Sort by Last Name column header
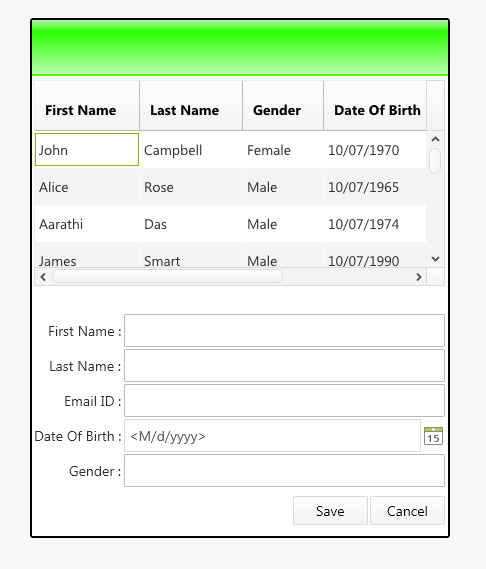This screenshot has width=486, height=569. click(x=191, y=106)
